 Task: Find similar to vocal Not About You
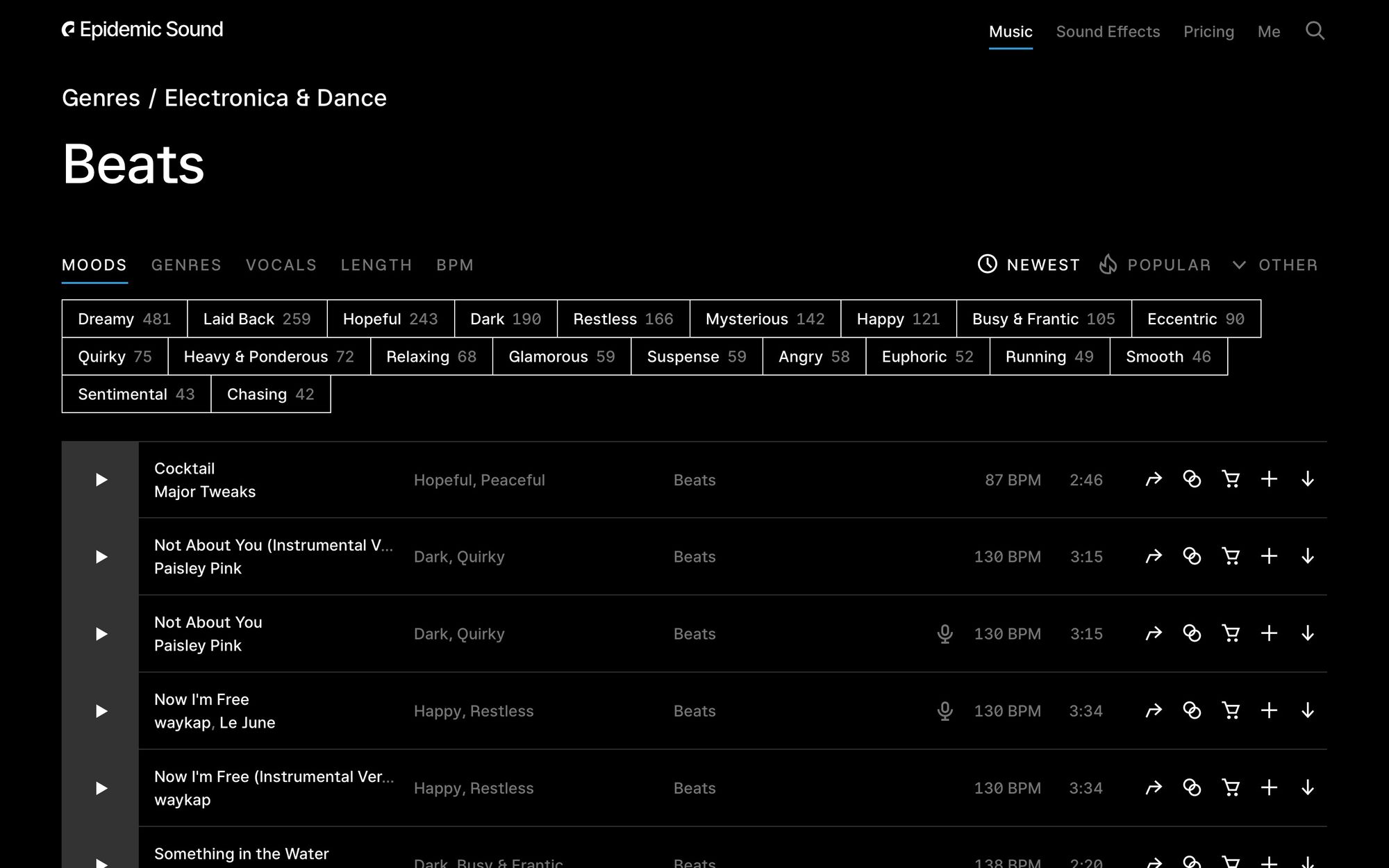coord(1192,633)
